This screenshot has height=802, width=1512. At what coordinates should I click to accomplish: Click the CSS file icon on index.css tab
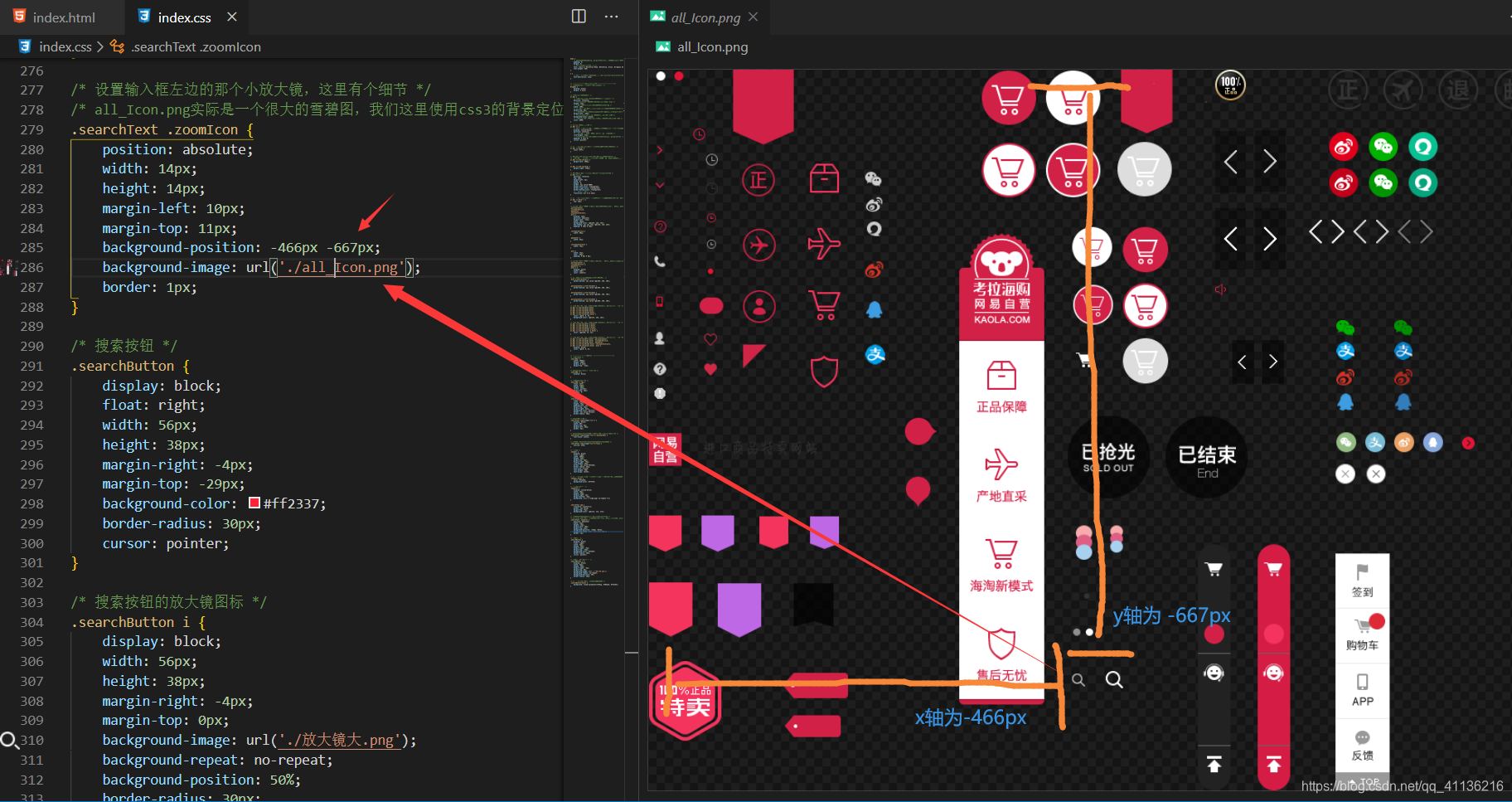pos(144,17)
